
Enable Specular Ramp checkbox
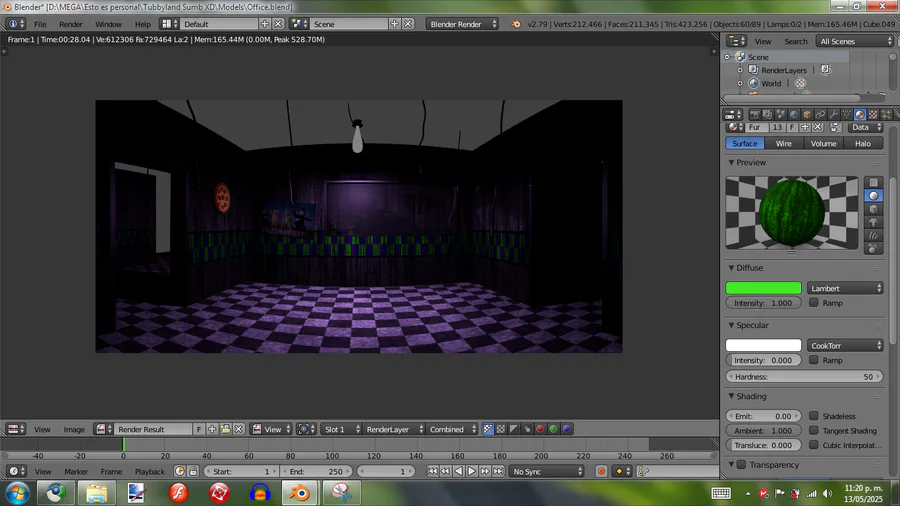pos(813,360)
